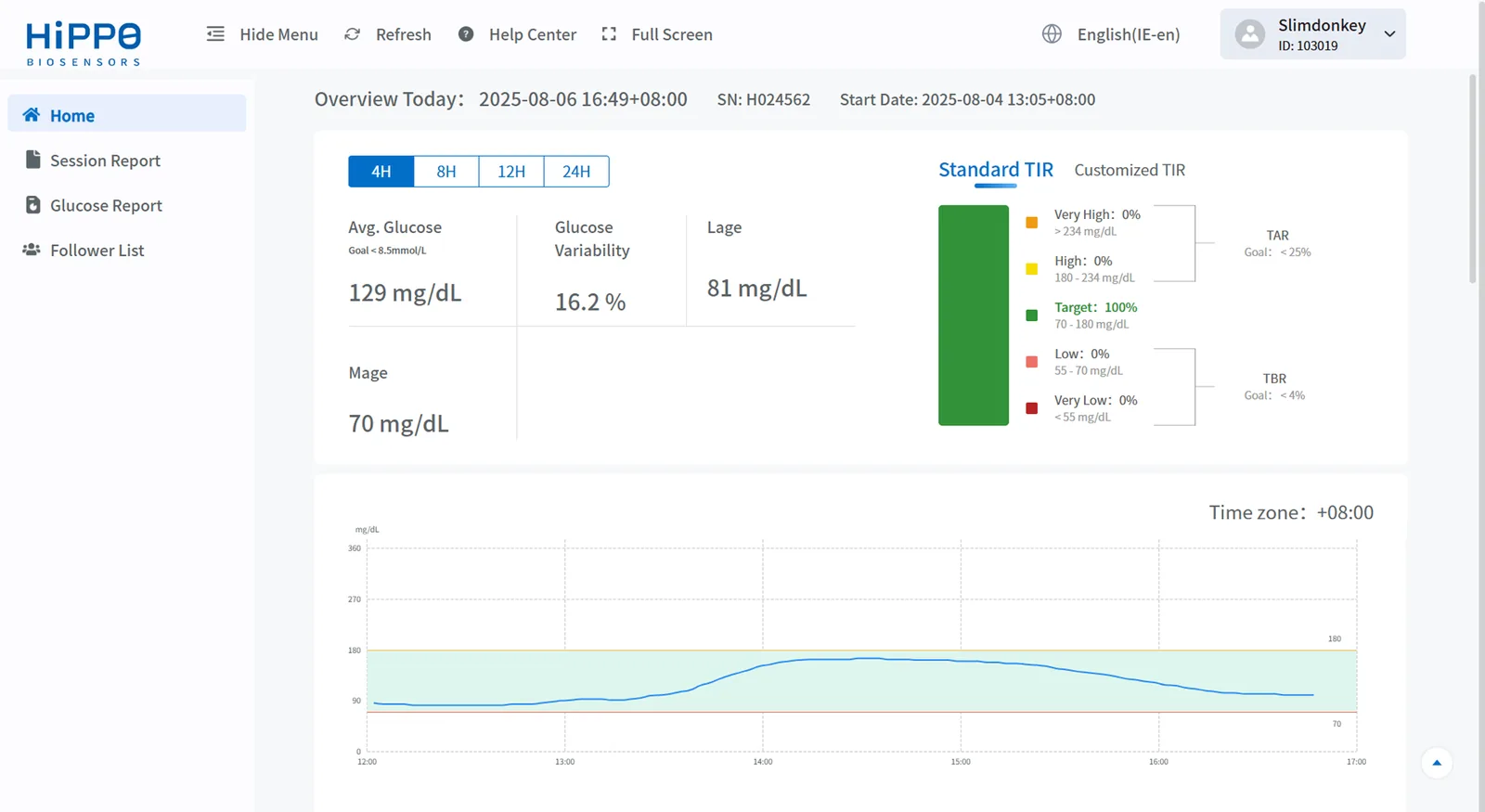
Task: Click the Hippo Biosensors logo
Action: coord(84,44)
